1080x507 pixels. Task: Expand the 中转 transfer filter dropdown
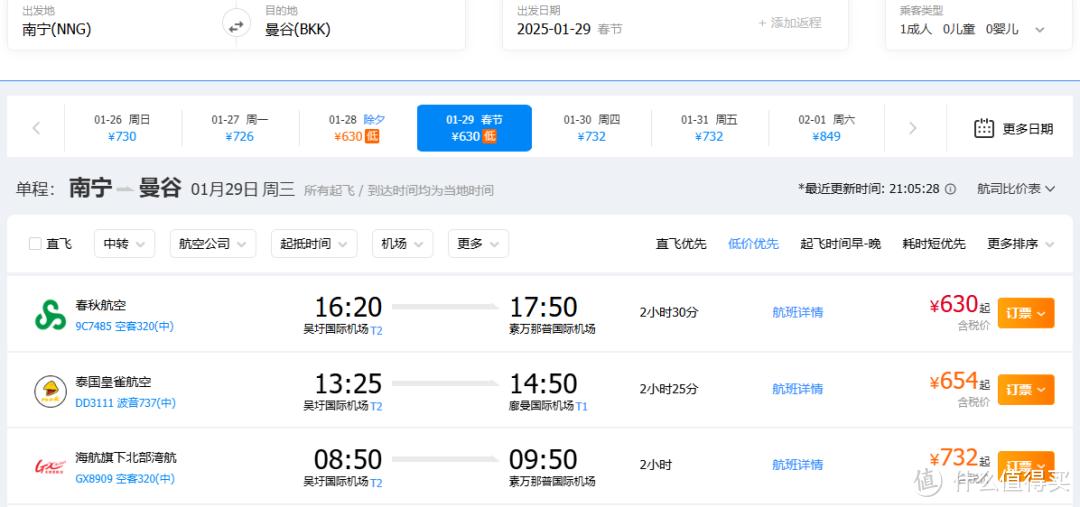coord(124,244)
